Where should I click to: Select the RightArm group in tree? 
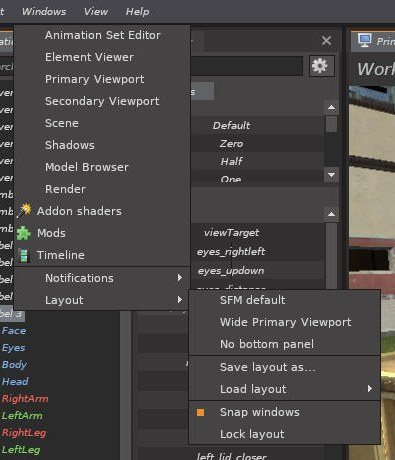[x=25, y=399]
